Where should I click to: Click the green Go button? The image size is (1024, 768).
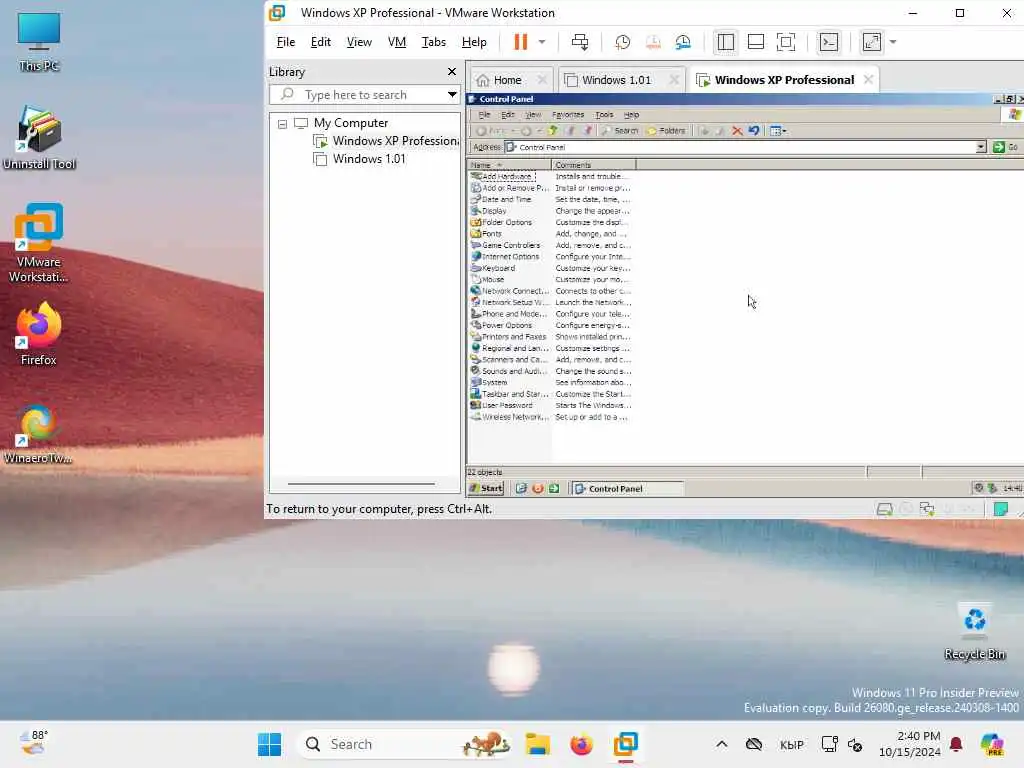pyautogui.click(x=1005, y=147)
